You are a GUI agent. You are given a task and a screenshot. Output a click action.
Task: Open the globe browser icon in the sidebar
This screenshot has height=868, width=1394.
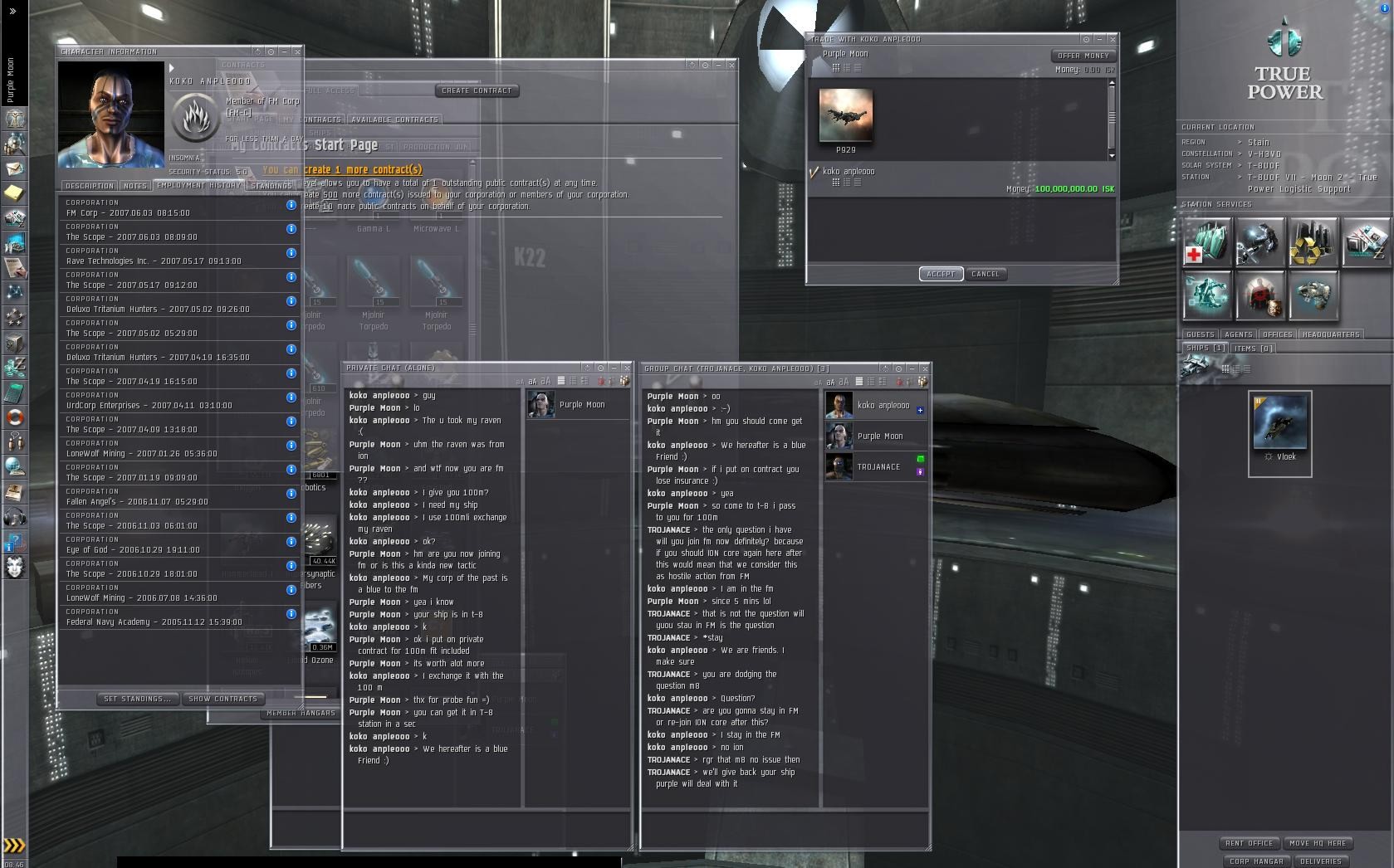[x=14, y=467]
